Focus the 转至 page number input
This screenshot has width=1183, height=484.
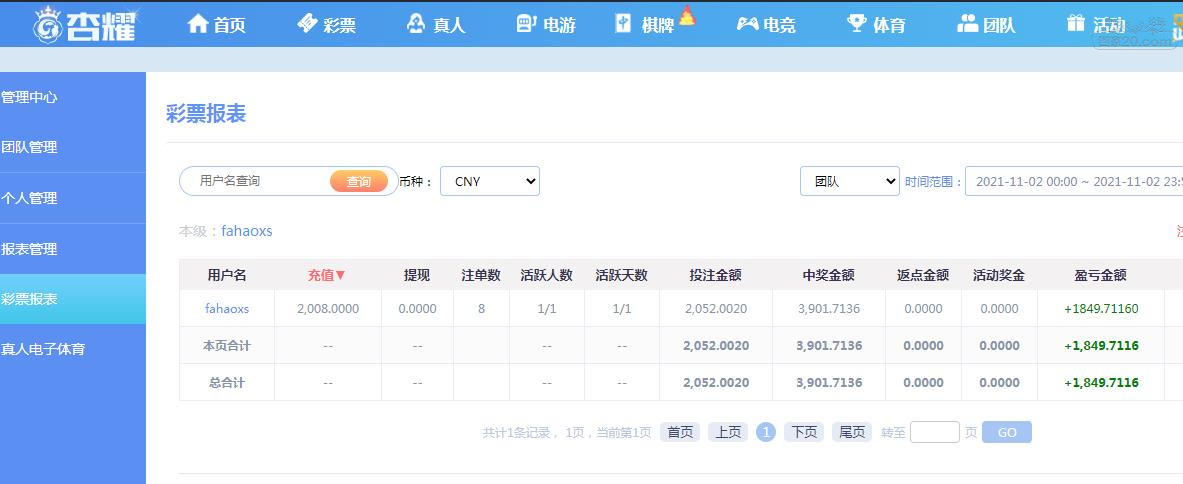pos(935,432)
